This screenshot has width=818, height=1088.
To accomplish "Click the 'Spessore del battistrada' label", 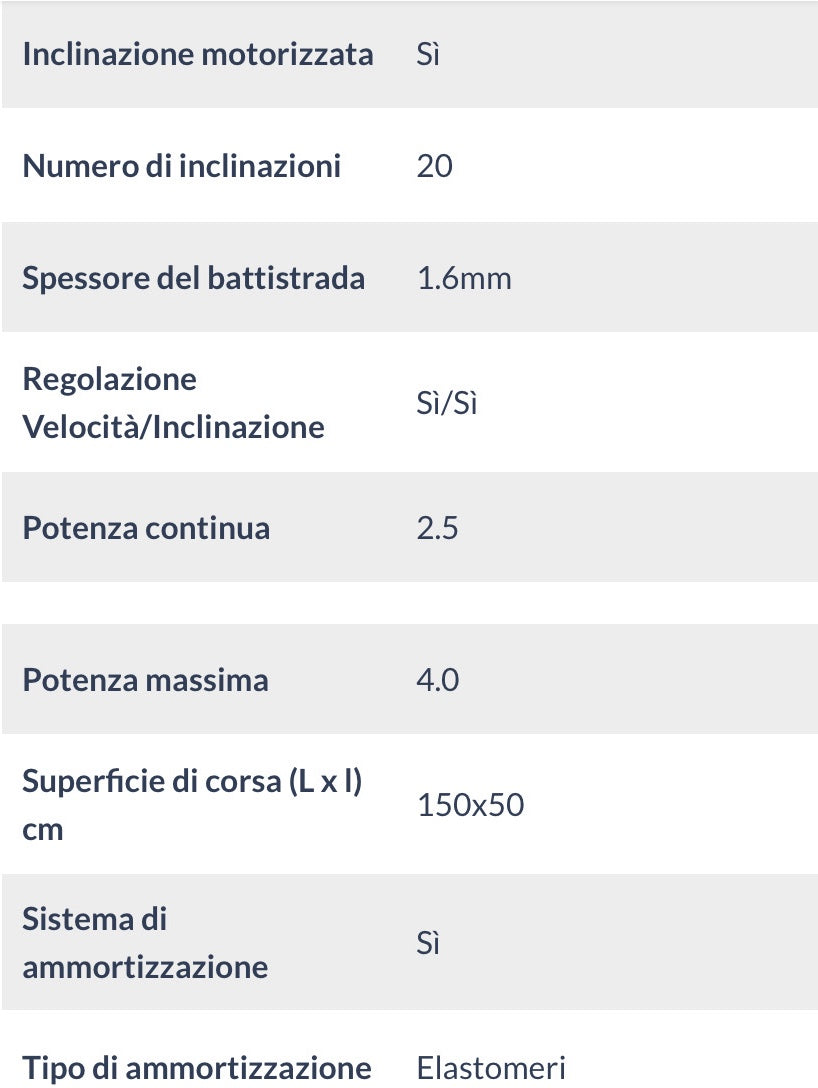I will point(194,277).
